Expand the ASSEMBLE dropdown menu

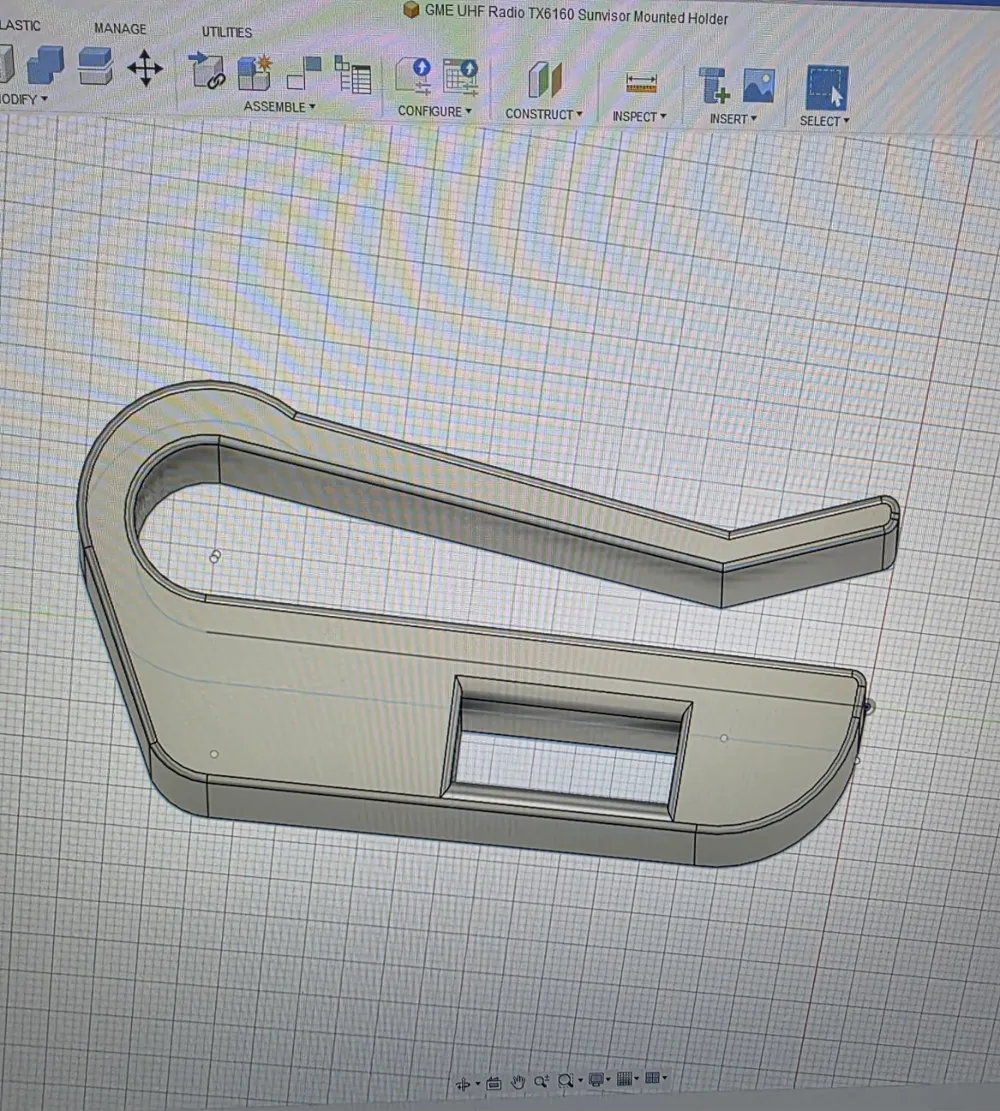279,107
